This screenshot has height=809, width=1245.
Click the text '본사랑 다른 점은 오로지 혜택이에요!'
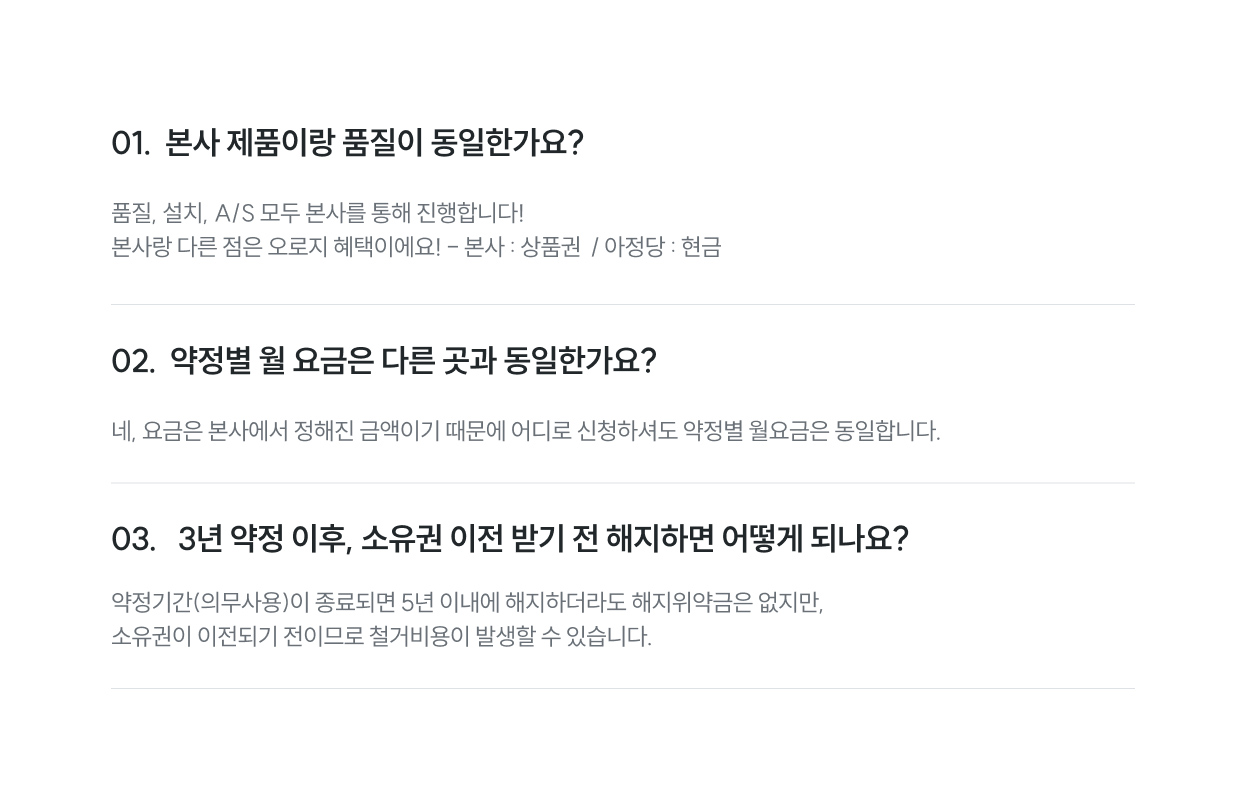[276, 247]
